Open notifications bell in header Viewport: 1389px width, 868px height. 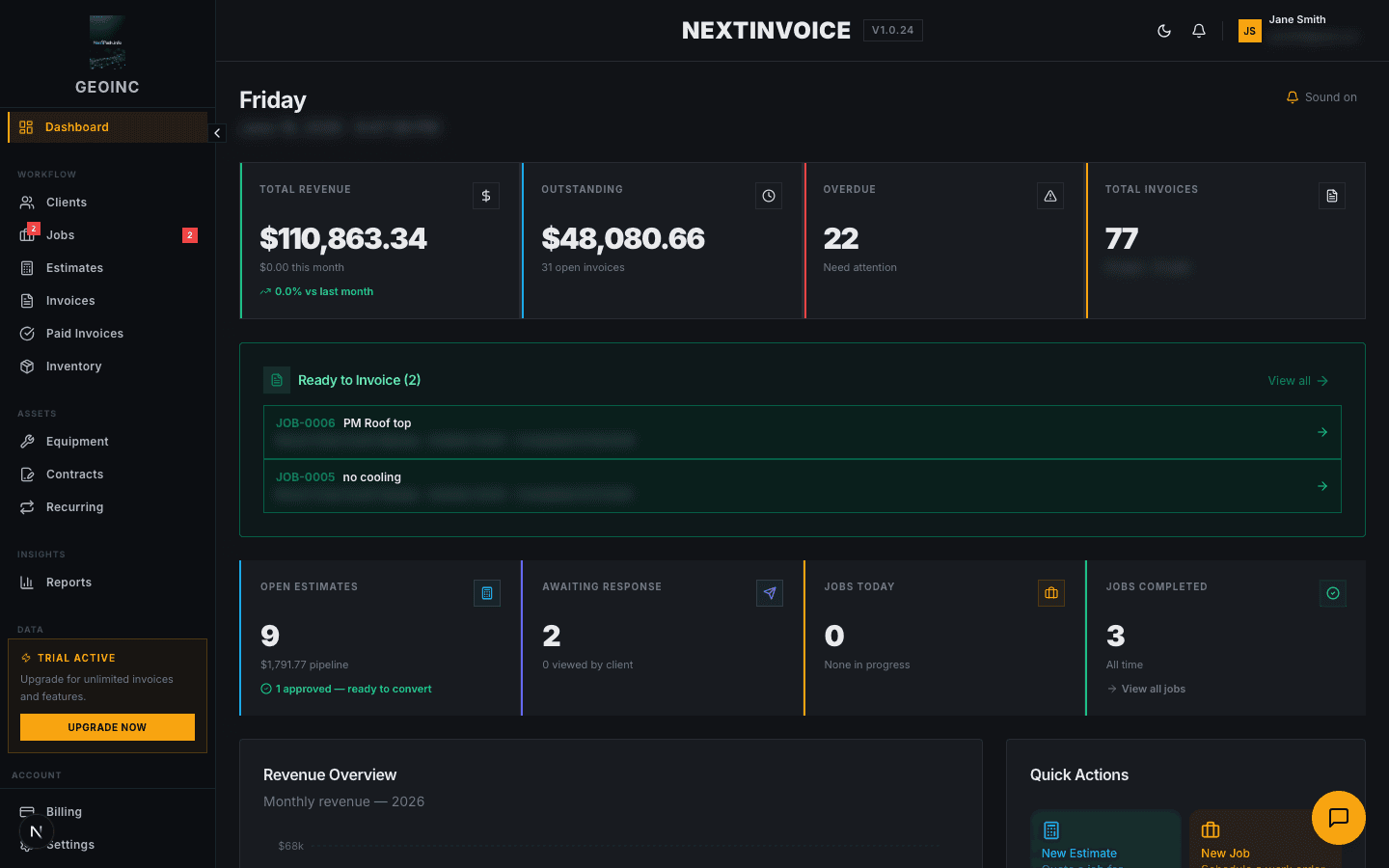click(x=1199, y=31)
